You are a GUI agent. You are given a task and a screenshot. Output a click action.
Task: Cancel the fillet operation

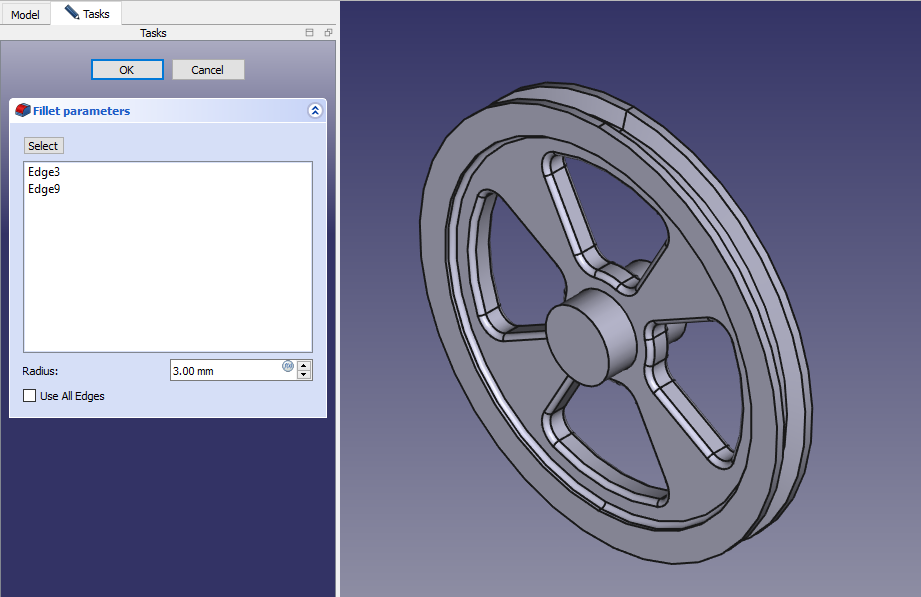coord(208,70)
